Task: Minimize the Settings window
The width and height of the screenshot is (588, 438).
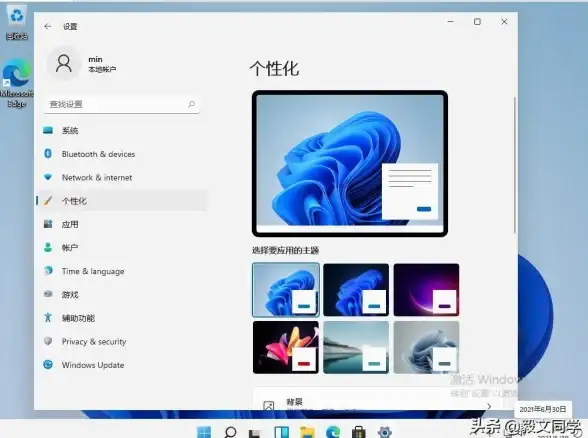Action: click(x=450, y=22)
